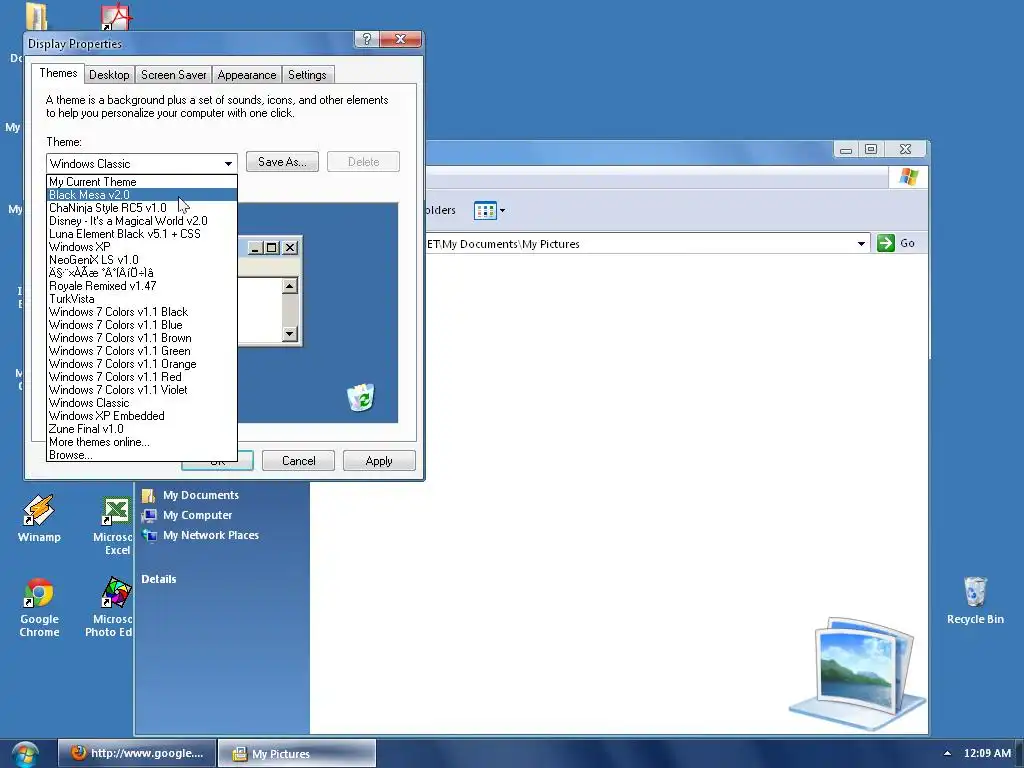Switch to the Screen Saver tab
1024x768 pixels.
coord(173,74)
